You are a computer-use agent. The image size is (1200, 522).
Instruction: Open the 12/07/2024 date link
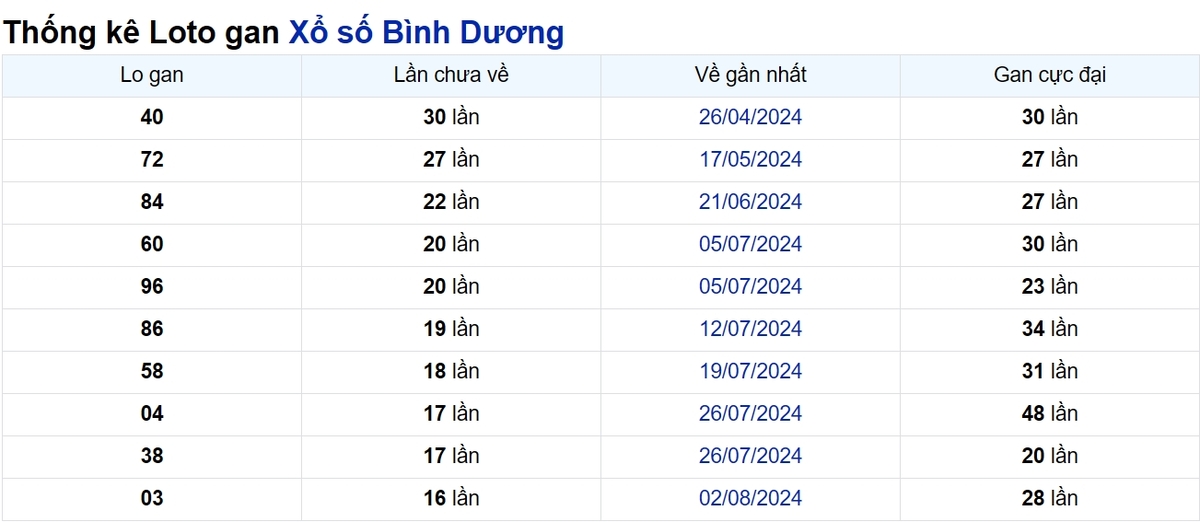coord(751,329)
